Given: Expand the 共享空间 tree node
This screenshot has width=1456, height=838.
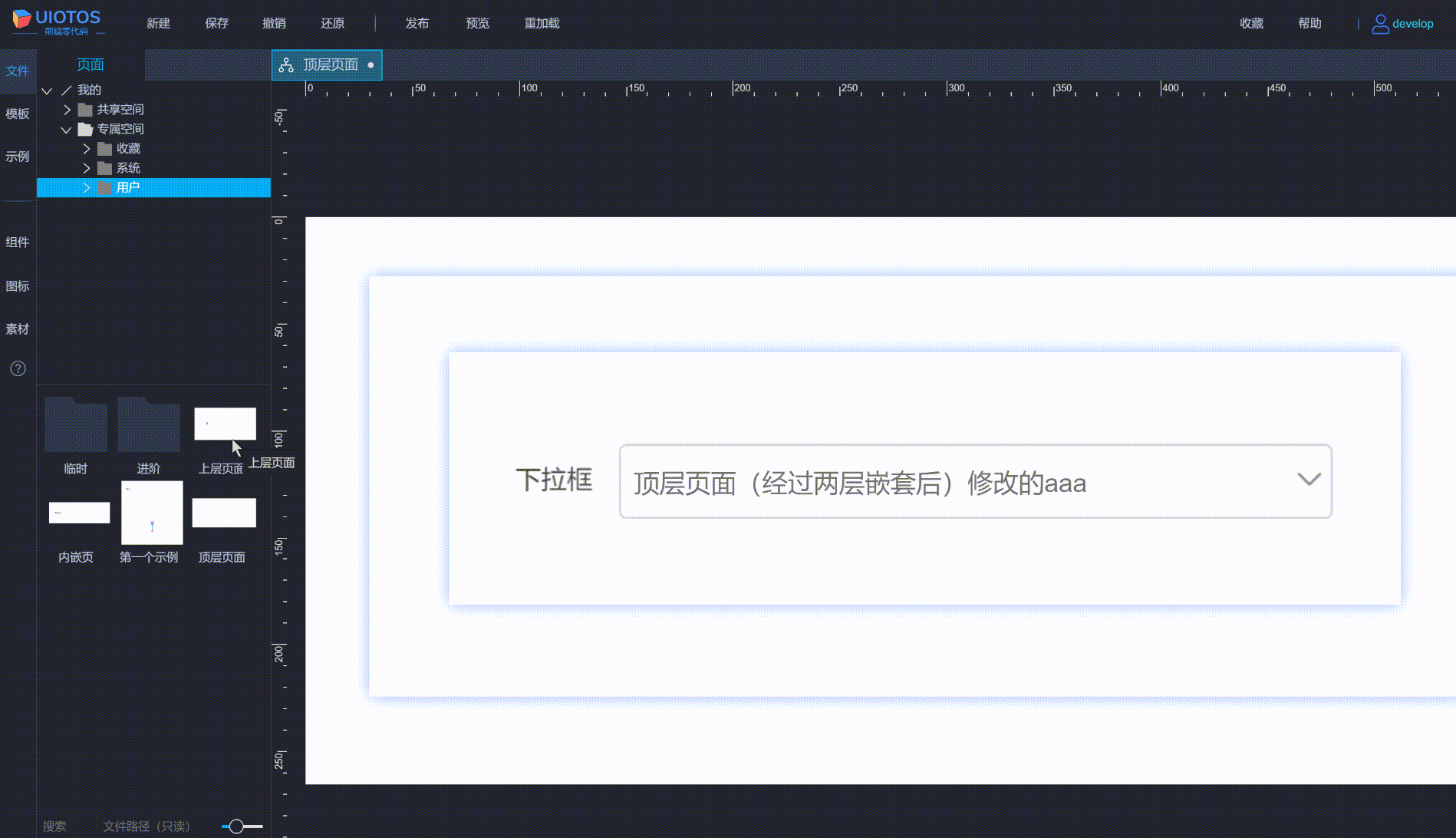Looking at the screenshot, I should [x=66, y=109].
